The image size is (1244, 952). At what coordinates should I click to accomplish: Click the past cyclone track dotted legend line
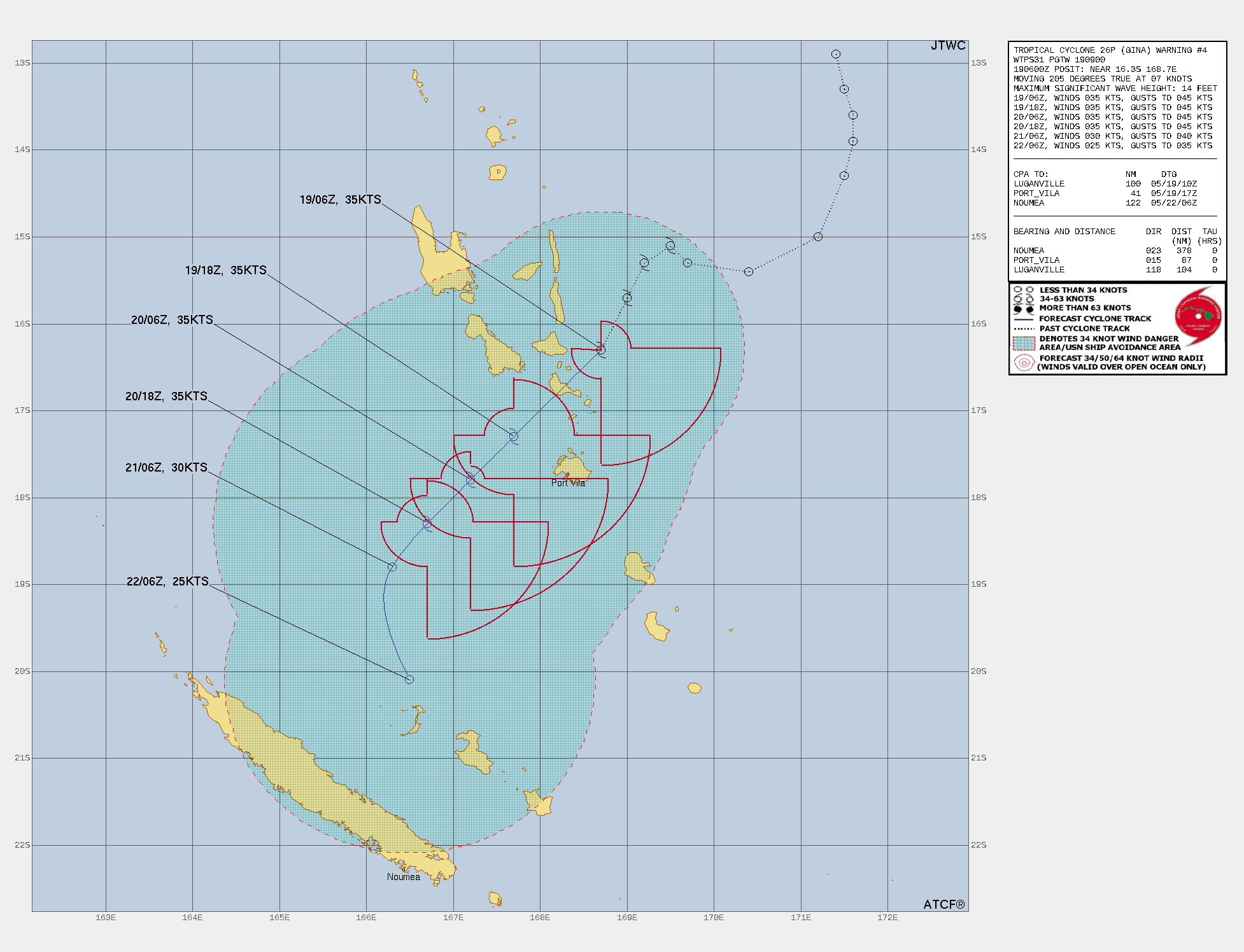pyautogui.click(x=1024, y=329)
